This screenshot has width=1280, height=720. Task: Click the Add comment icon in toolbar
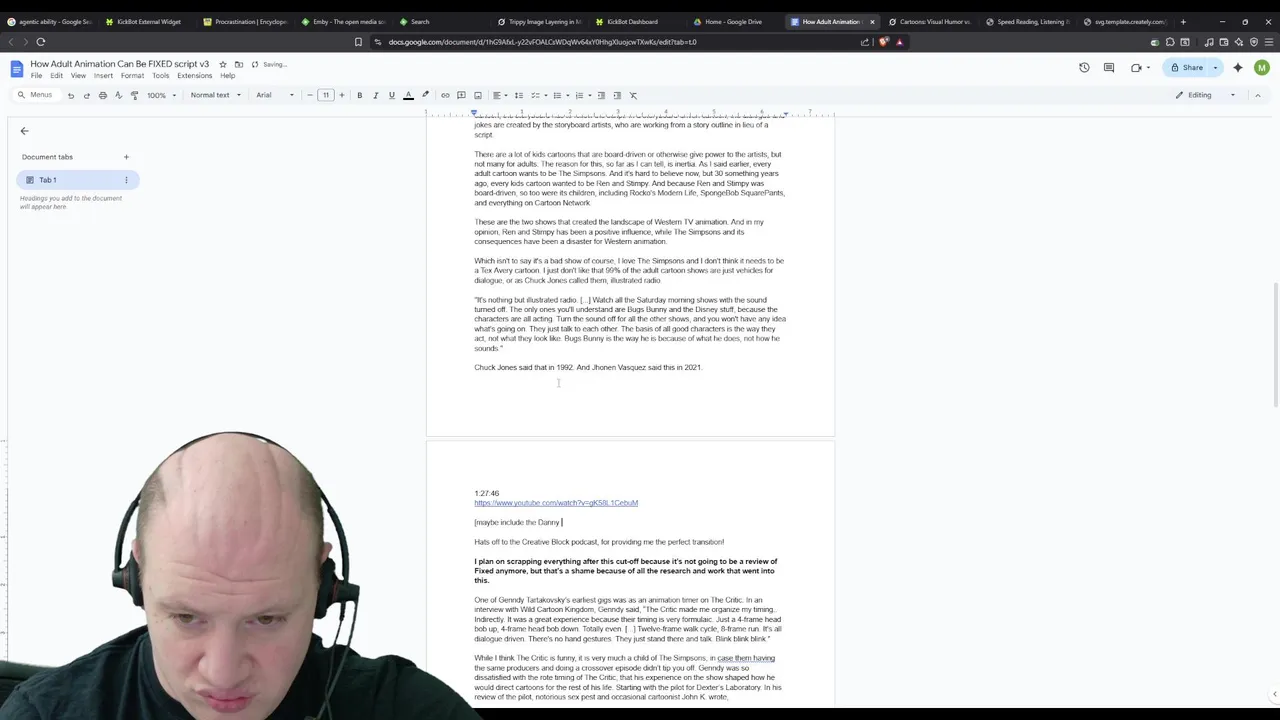tap(461, 95)
